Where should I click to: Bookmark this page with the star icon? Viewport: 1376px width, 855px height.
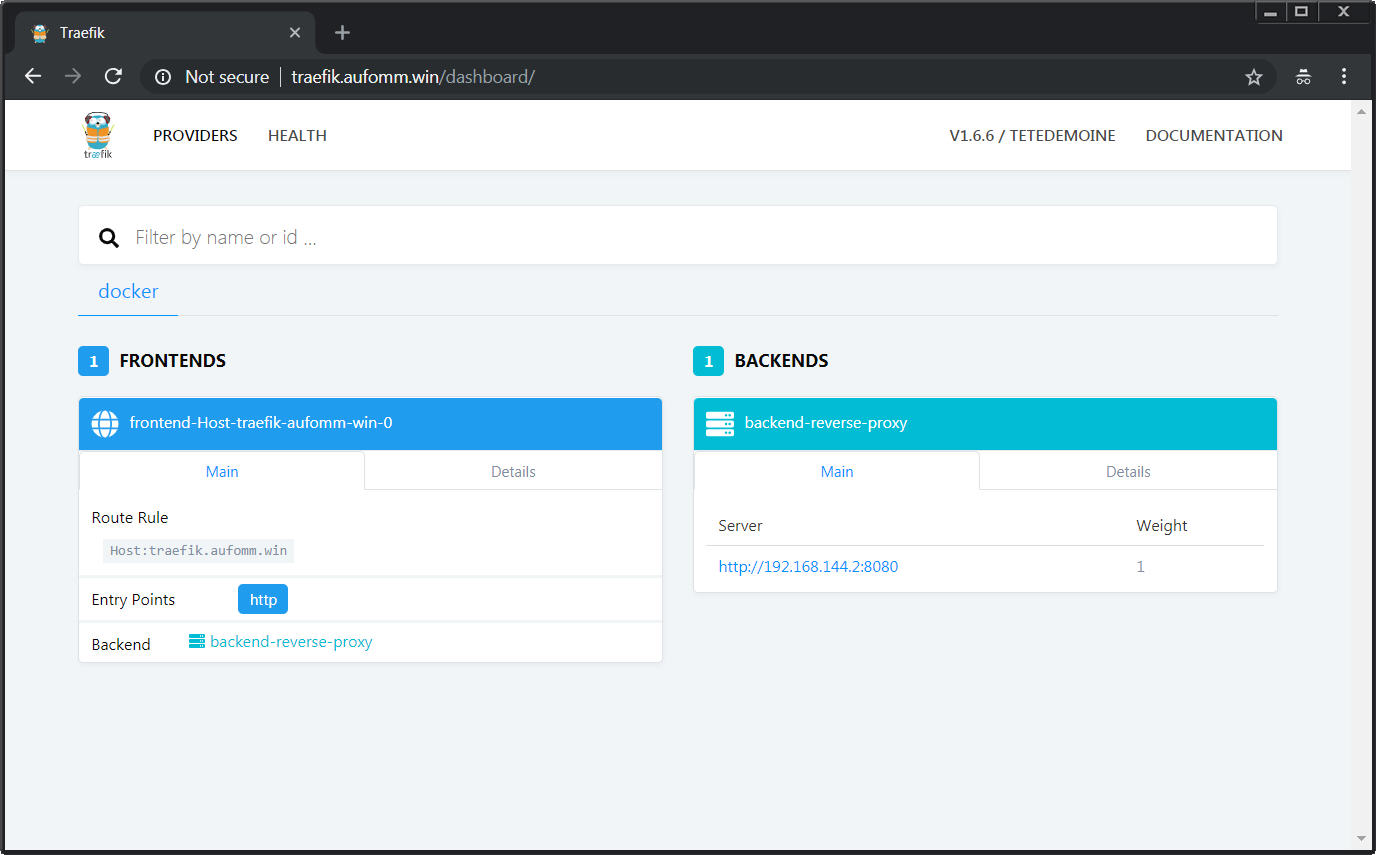[x=1253, y=77]
